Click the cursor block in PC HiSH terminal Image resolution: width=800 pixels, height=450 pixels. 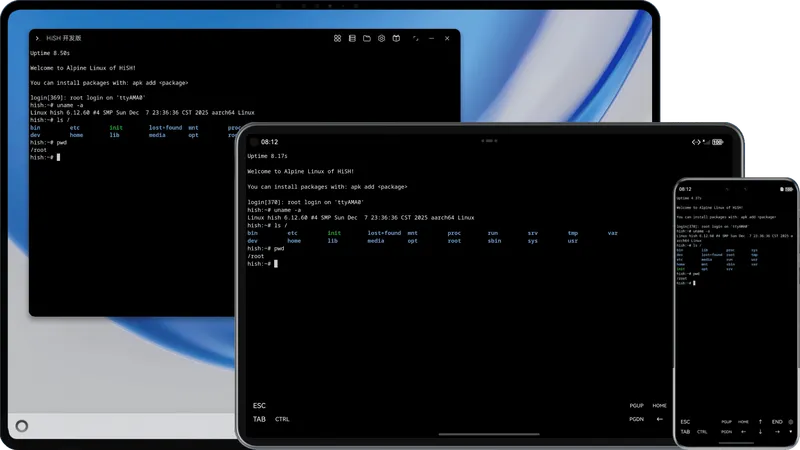click(58, 157)
